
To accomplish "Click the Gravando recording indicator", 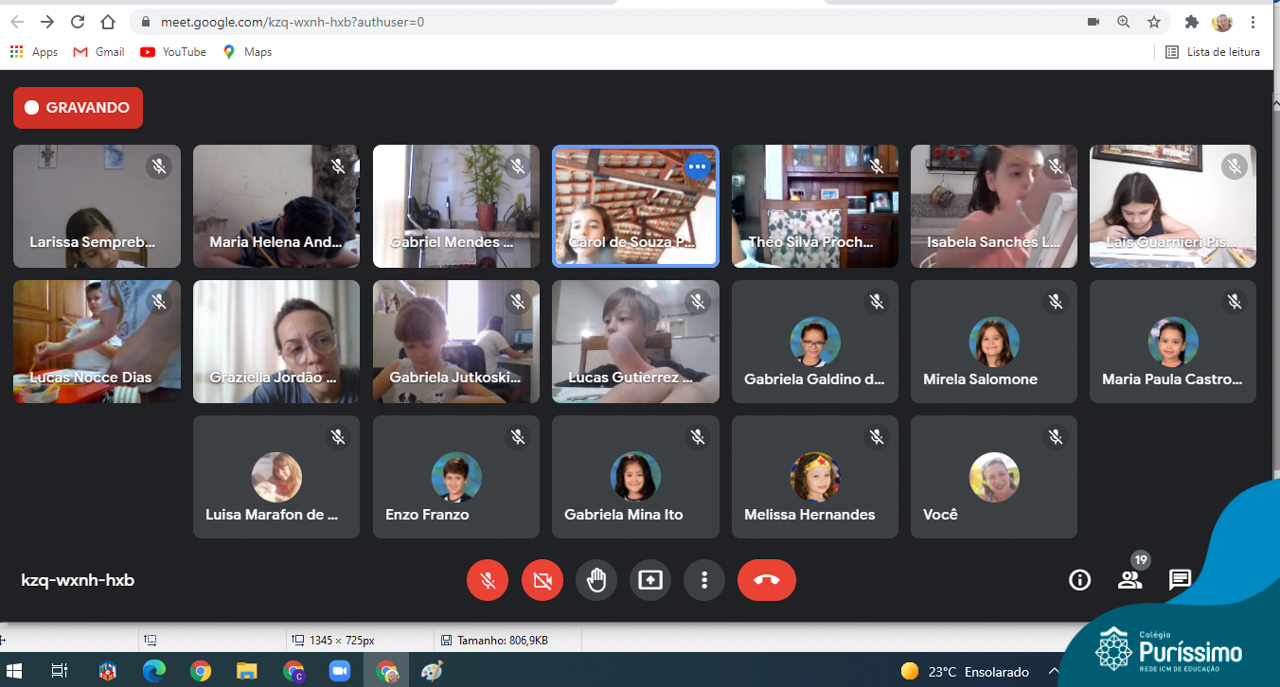I will pos(78,108).
